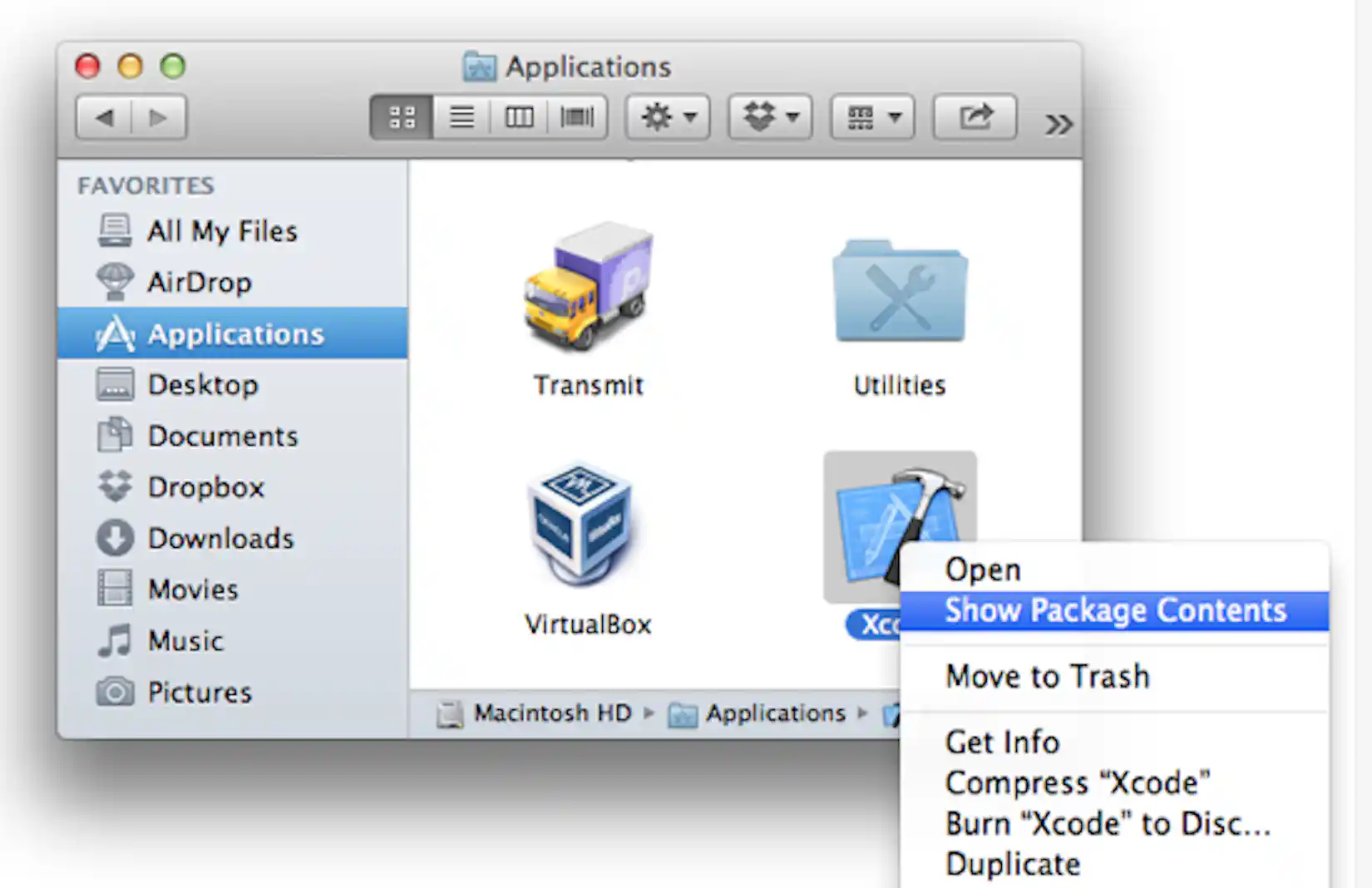Click the Utilities folder name label
This screenshot has width=1372, height=888.
(900, 386)
